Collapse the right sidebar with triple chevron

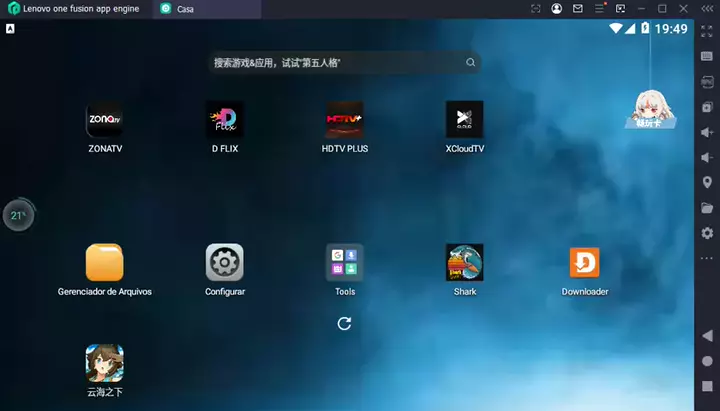coord(706,8)
